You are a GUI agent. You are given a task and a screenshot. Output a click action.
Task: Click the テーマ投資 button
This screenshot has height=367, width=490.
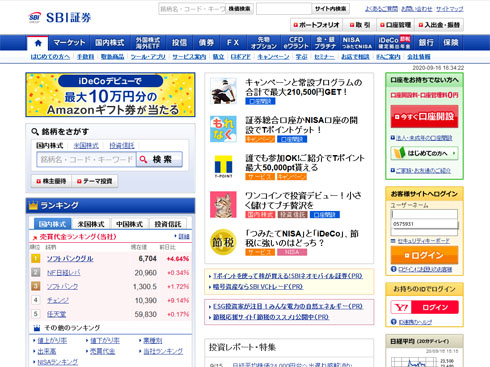pyautogui.click(x=95, y=181)
